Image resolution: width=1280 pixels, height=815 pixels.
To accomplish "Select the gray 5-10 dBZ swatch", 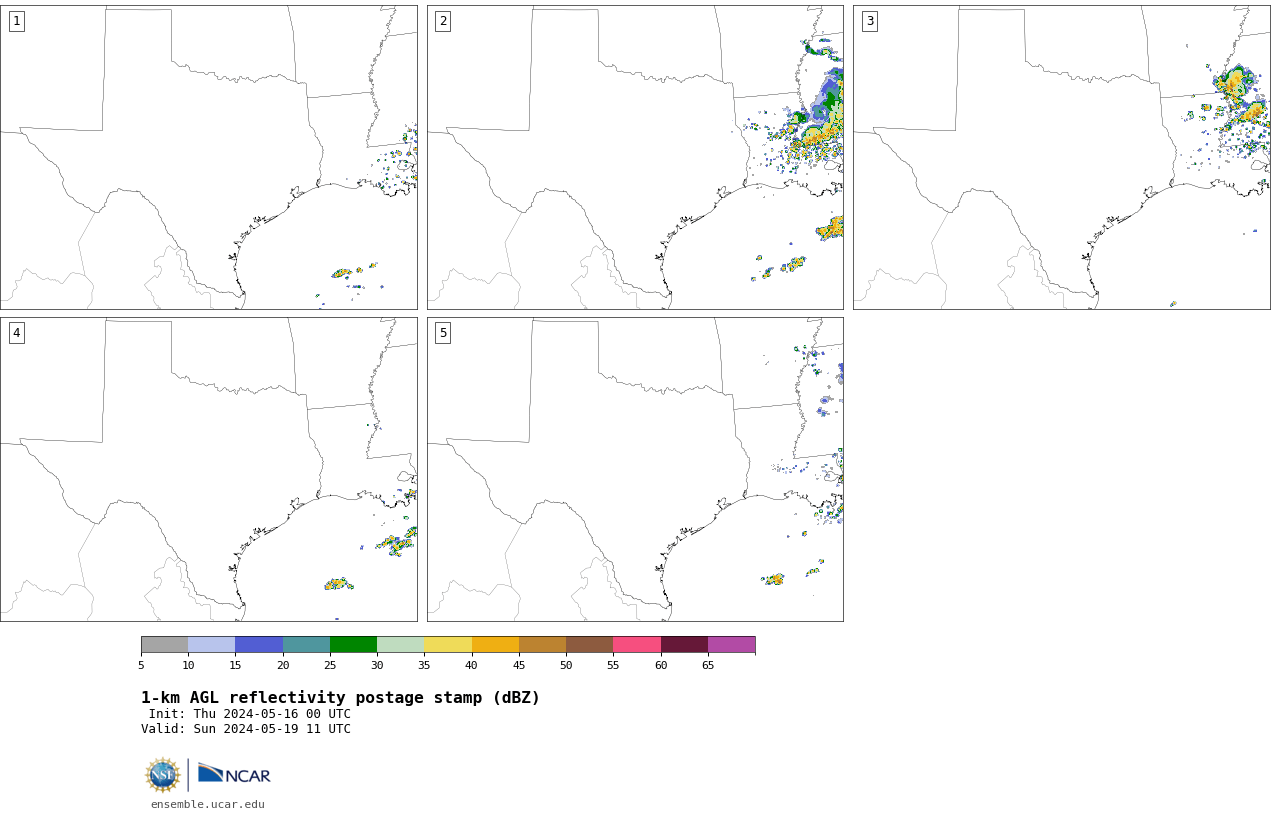I will coord(164,645).
